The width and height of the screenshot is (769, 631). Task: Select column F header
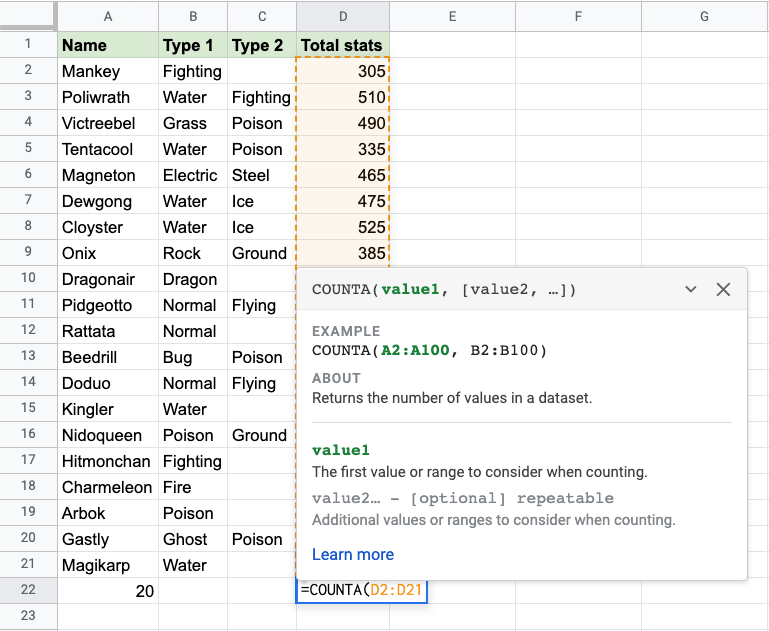[578, 16]
